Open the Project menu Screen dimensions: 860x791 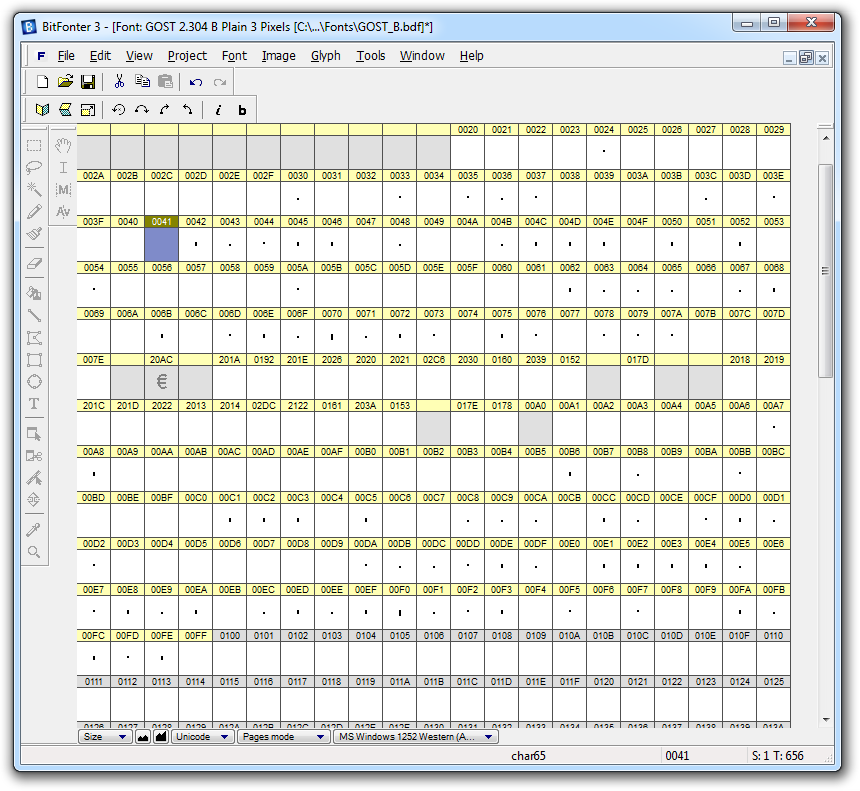coord(187,56)
